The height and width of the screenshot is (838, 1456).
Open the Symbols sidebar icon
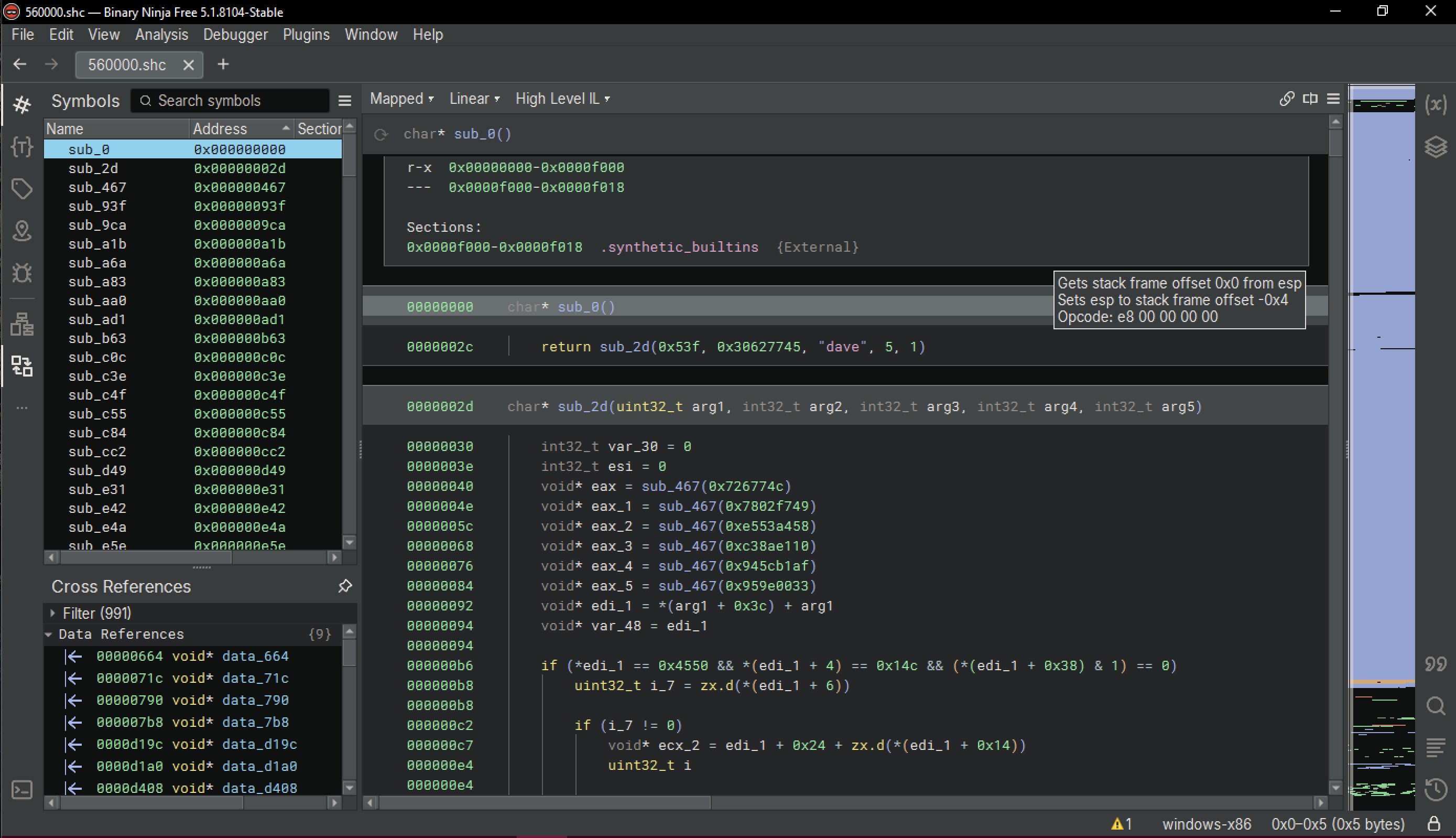22,104
